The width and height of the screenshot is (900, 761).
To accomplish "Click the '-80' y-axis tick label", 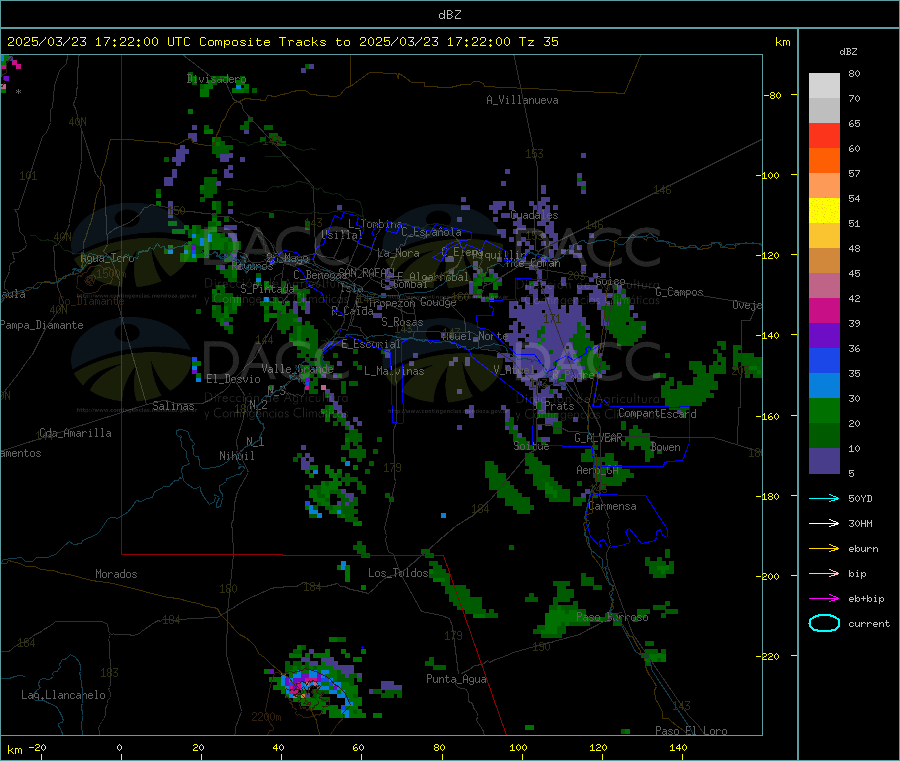I will coord(773,95).
